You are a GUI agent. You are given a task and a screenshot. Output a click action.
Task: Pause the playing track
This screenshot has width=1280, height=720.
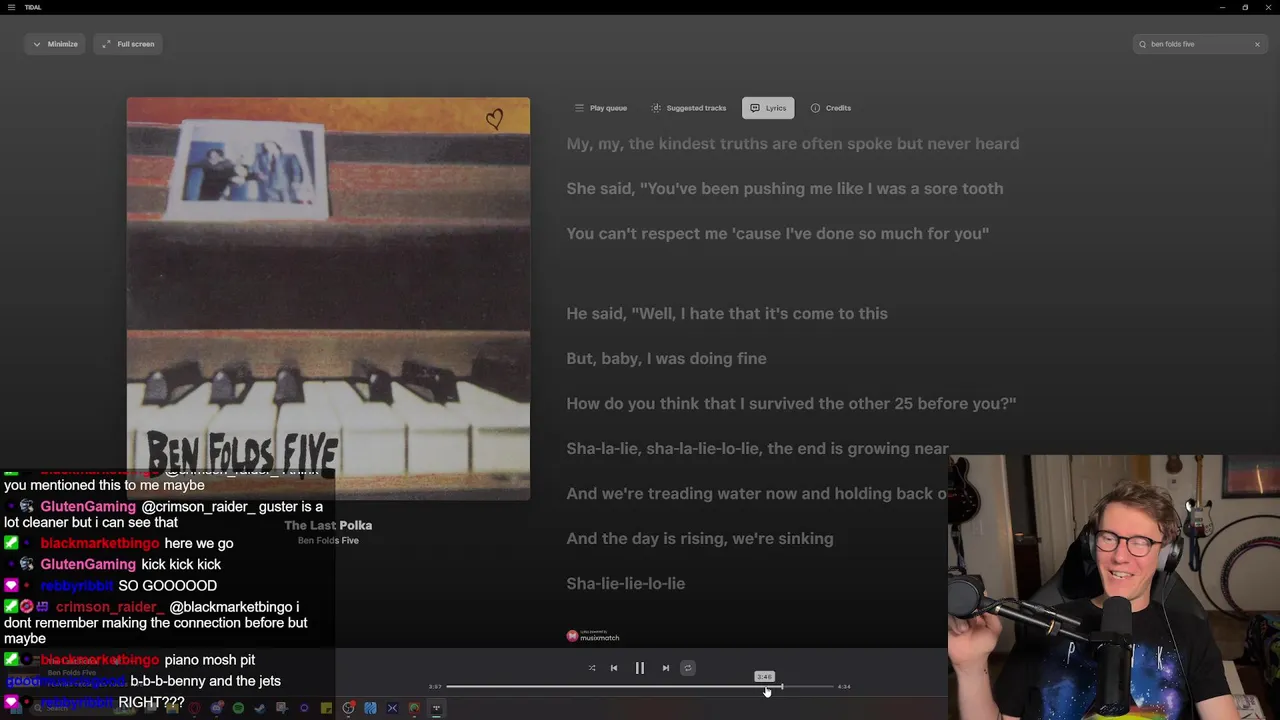[x=640, y=668]
